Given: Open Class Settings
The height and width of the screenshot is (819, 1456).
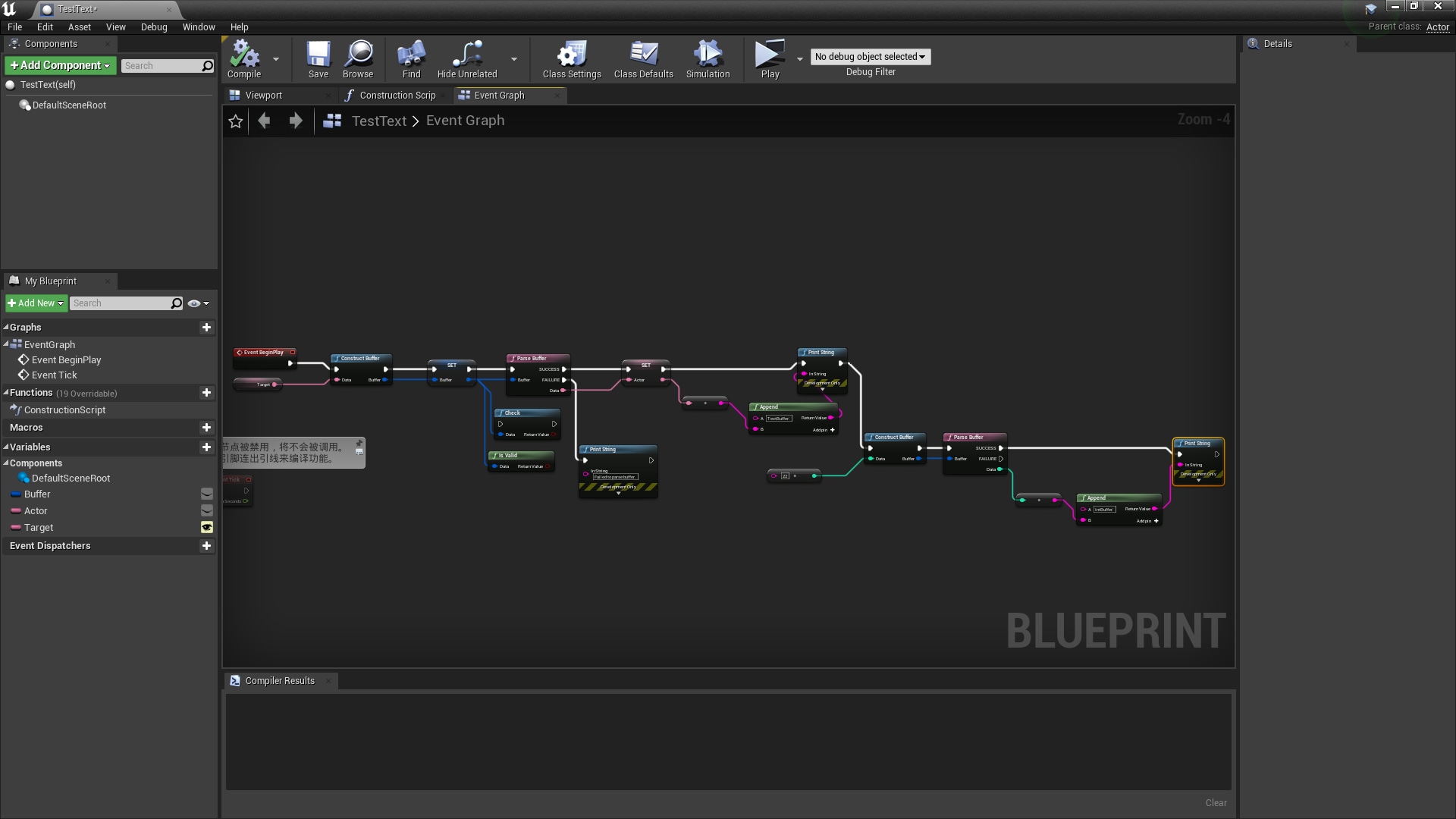Looking at the screenshot, I should [571, 59].
